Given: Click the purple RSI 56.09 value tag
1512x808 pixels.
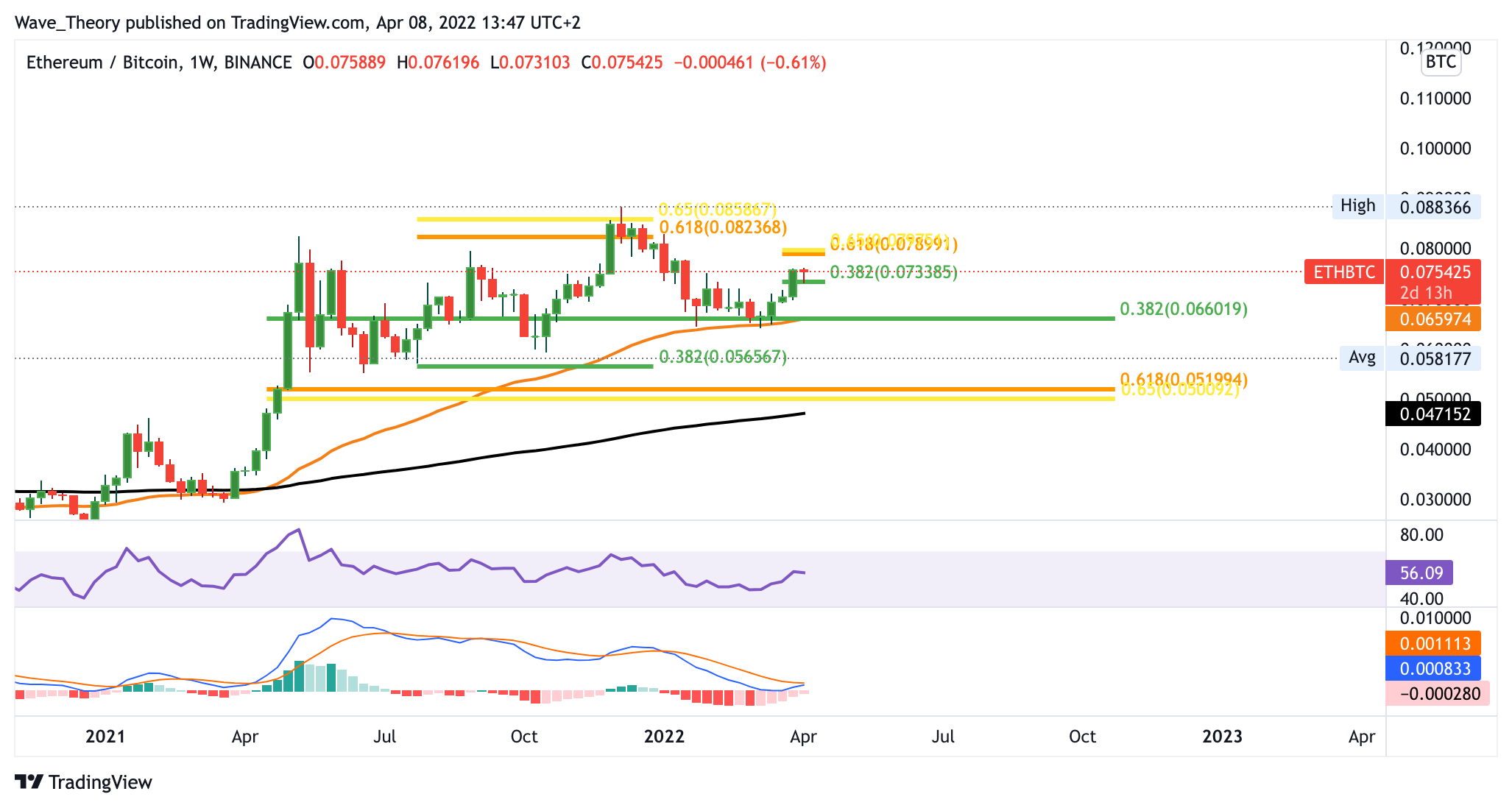Looking at the screenshot, I should 1421,573.
